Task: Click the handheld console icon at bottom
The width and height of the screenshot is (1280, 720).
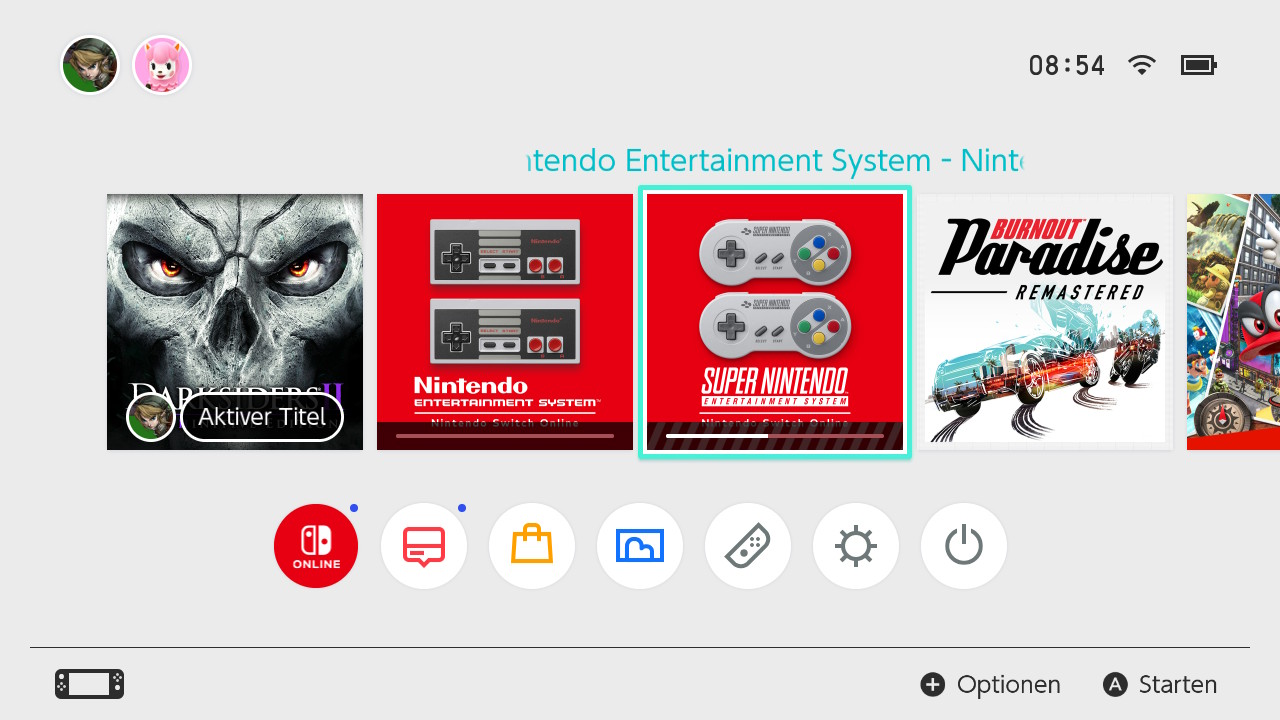Action: tap(90, 684)
